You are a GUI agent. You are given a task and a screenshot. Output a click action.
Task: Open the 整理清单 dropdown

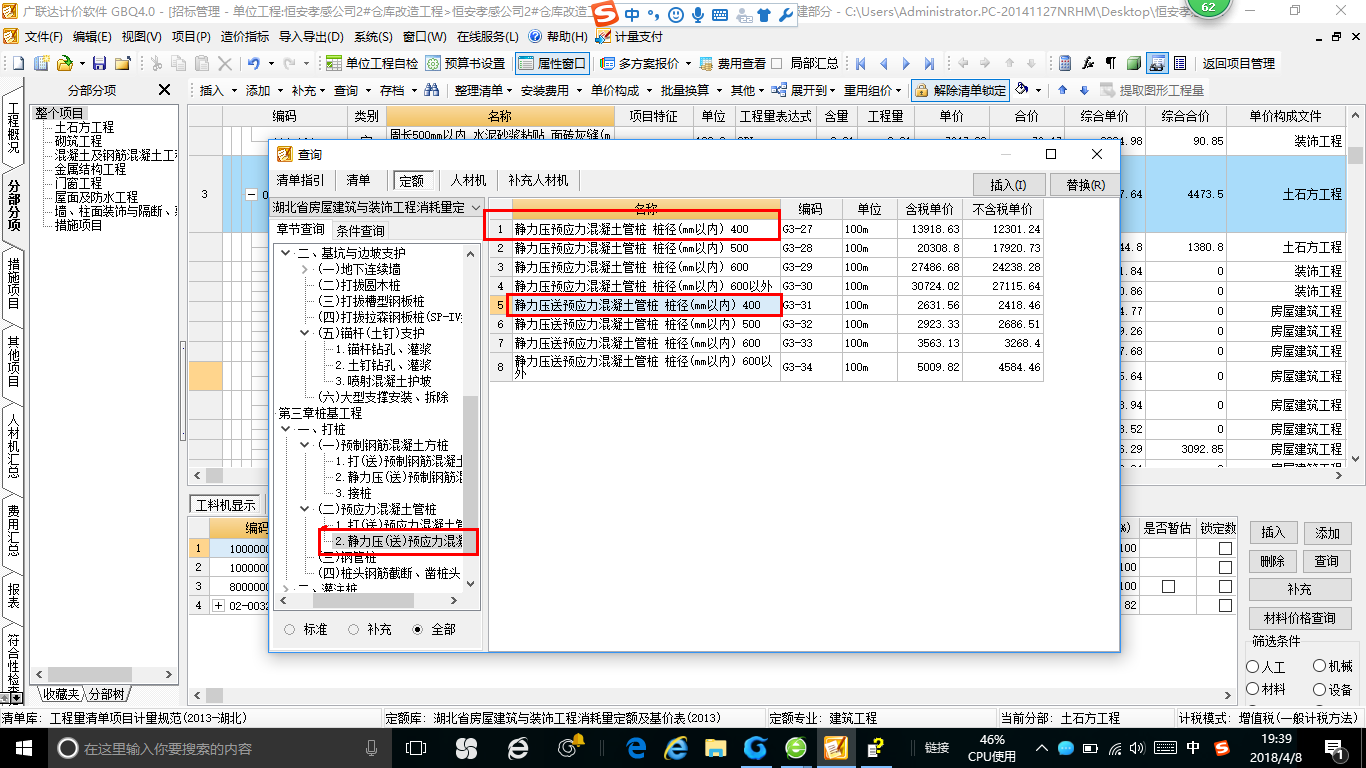point(484,90)
